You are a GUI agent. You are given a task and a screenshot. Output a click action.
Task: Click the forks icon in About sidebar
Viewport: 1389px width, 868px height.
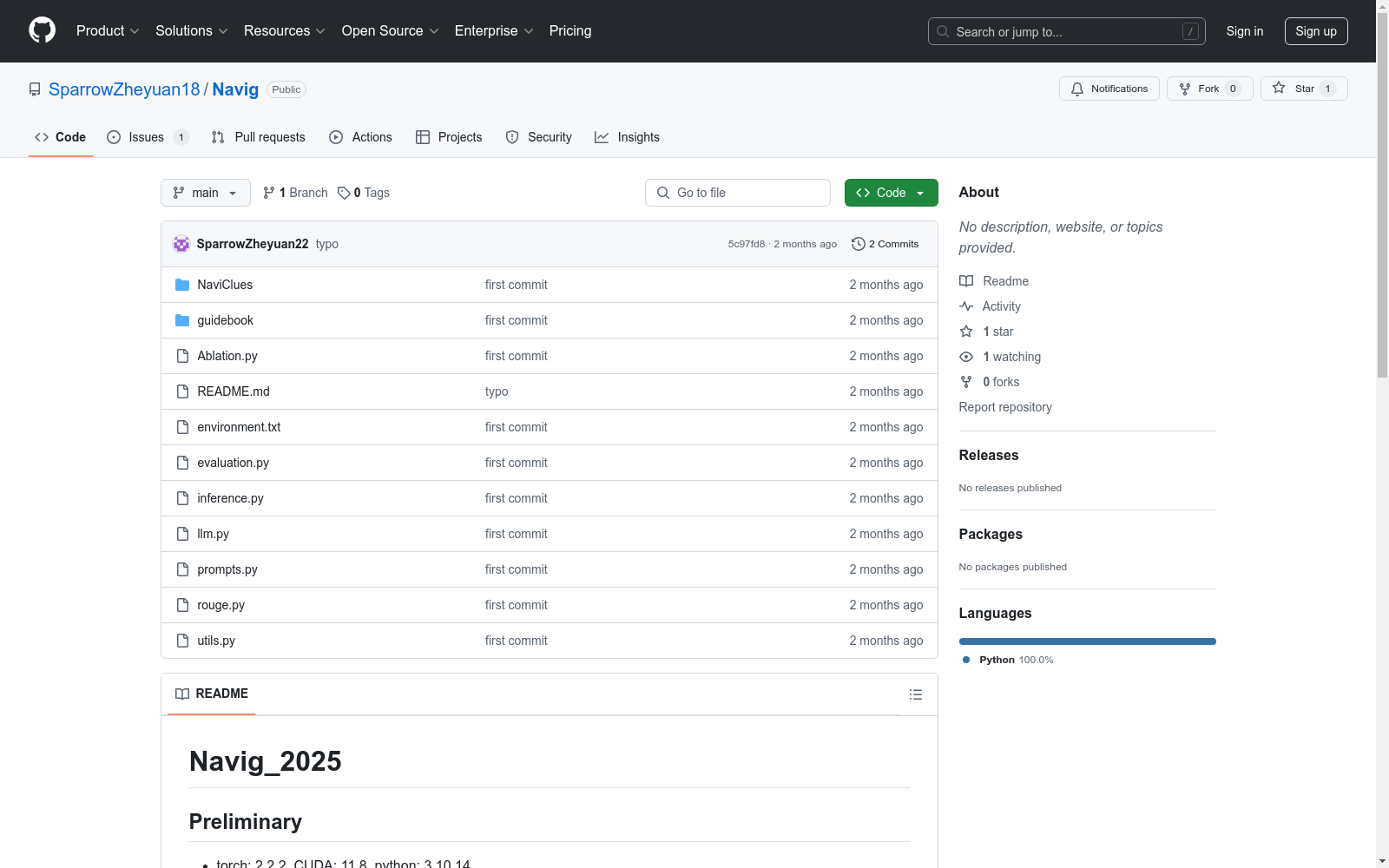pos(966,382)
